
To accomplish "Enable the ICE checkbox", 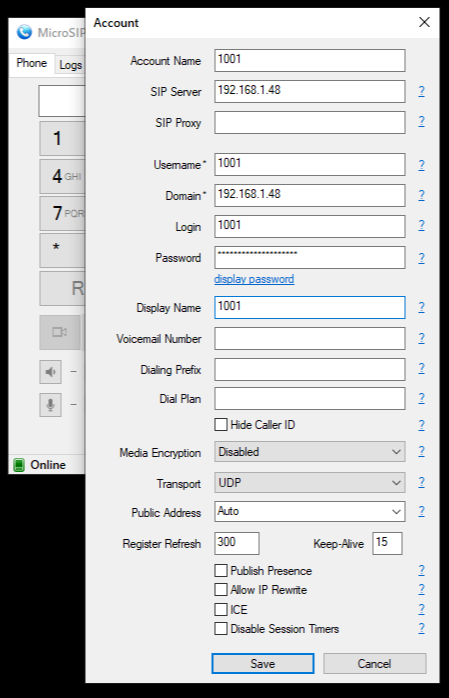I will coord(221,609).
